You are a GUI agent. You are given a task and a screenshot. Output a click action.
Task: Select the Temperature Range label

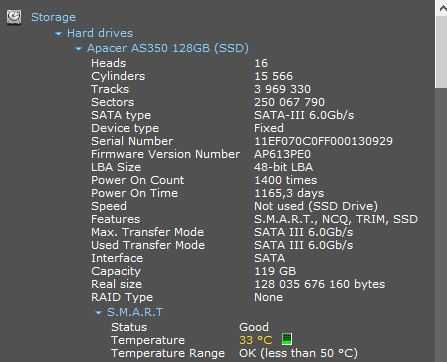point(168,353)
